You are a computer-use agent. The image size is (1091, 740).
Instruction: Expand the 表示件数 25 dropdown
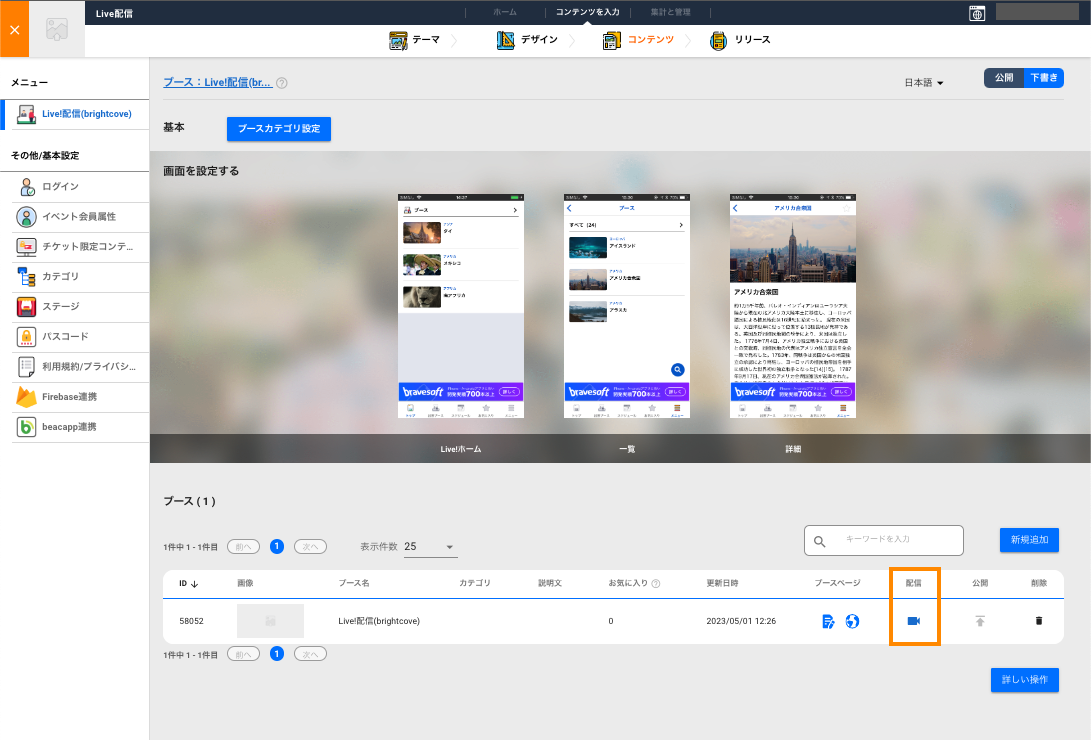tap(429, 547)
